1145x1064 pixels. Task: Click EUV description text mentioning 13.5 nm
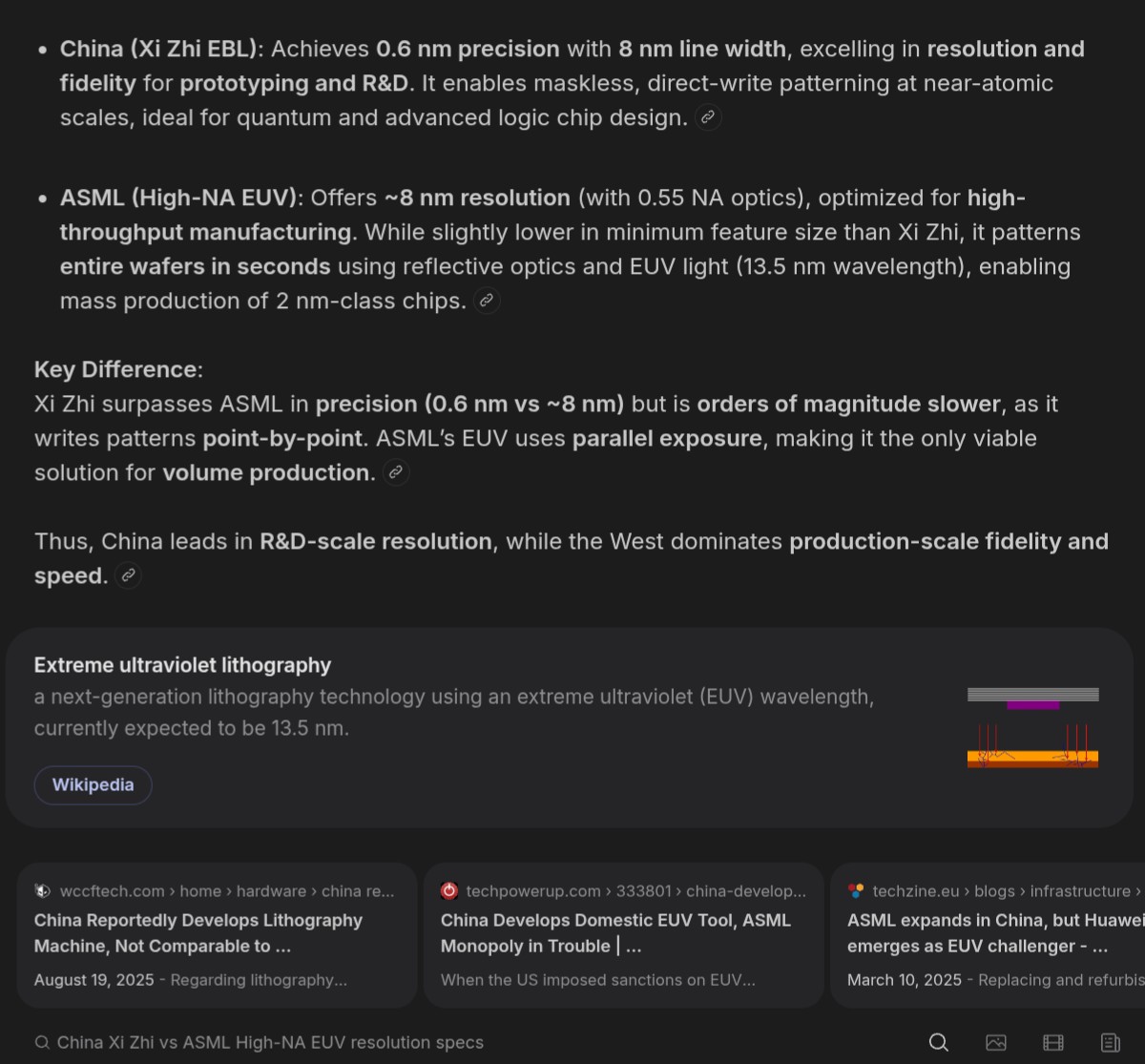point(454,713)
